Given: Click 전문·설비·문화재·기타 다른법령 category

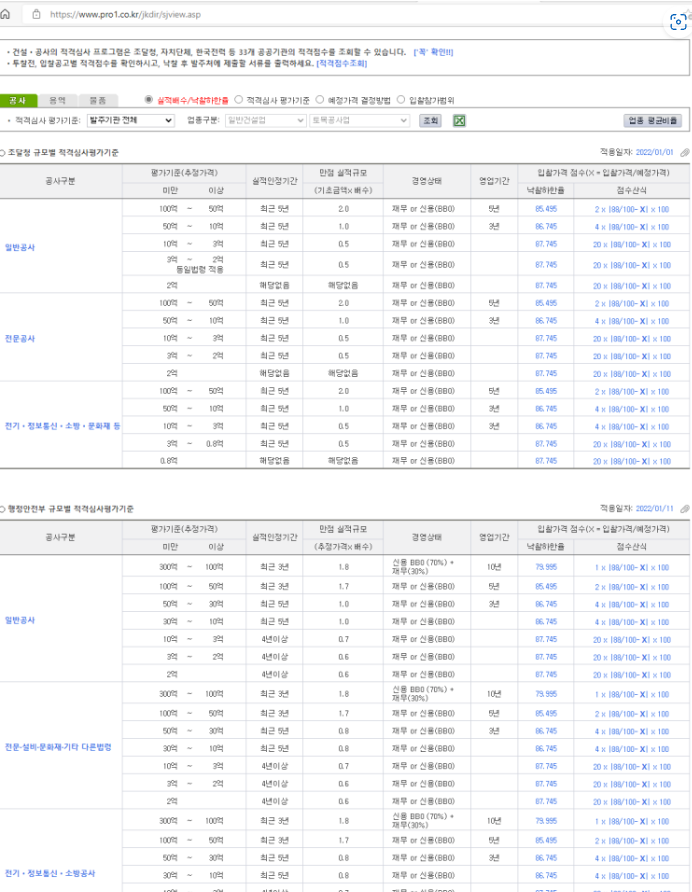Looking at the screenshot, I should (58, 747).
